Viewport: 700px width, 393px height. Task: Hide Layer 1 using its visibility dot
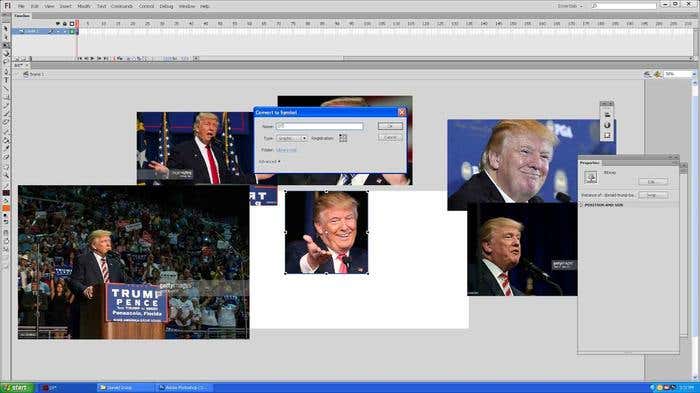click(58, 31)
